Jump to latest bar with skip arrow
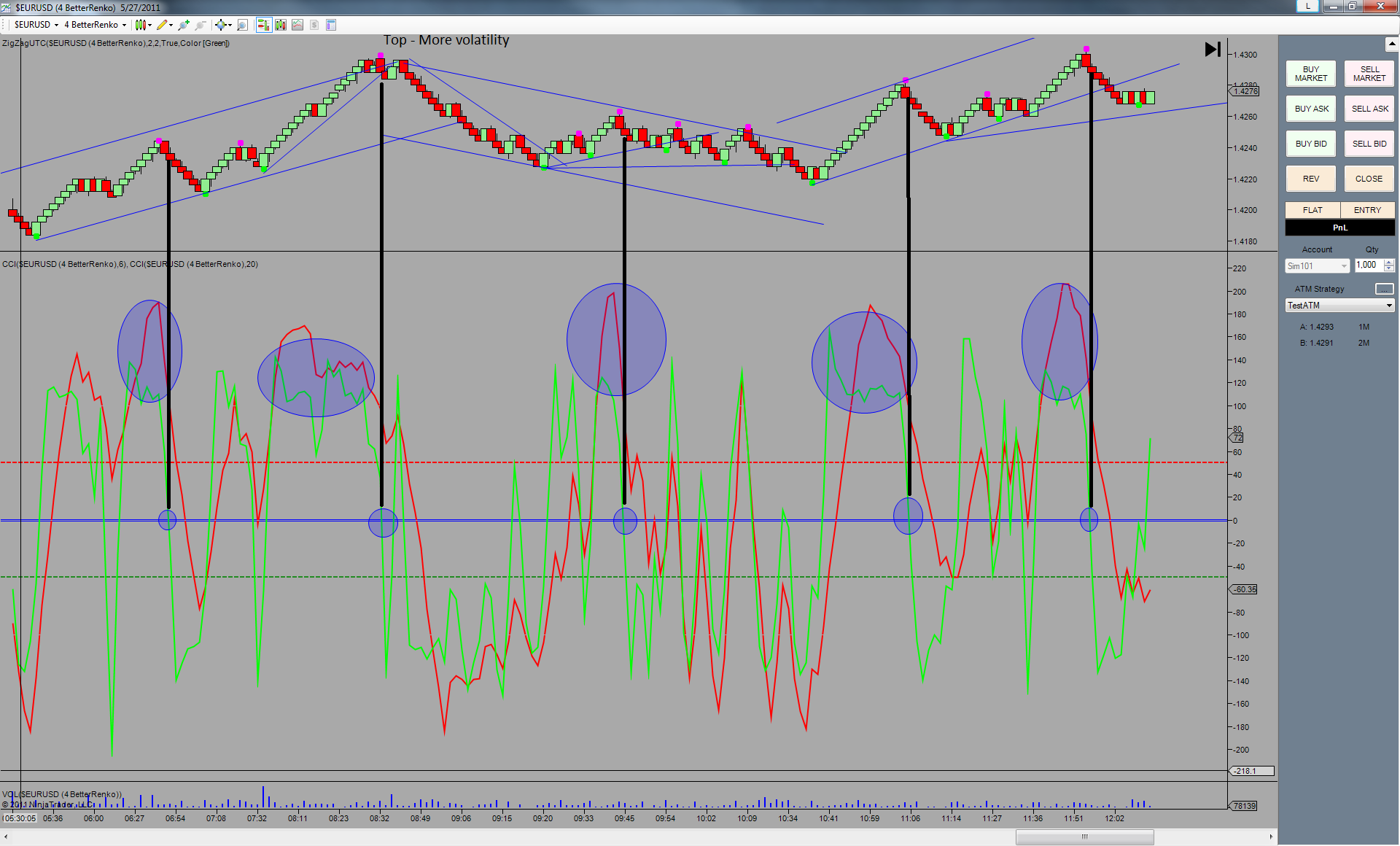This screenshot has height=846, width=1400. (1213, 50)
